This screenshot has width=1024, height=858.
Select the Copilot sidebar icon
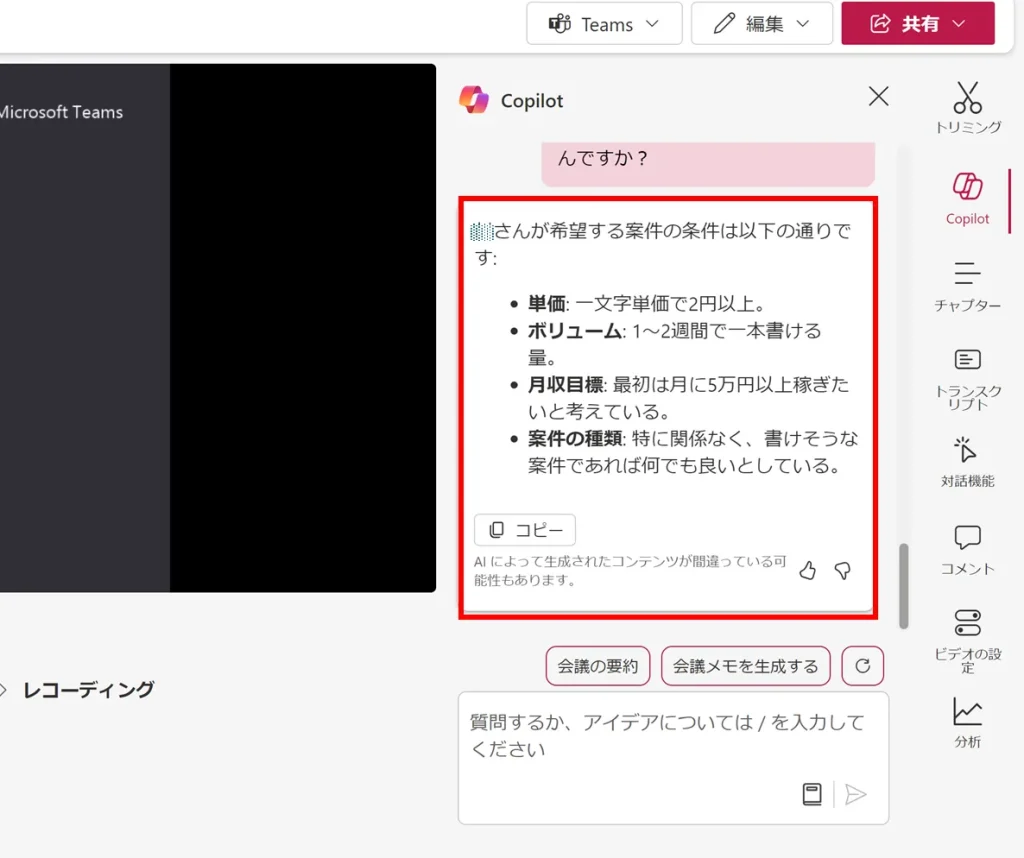[967, 197]
